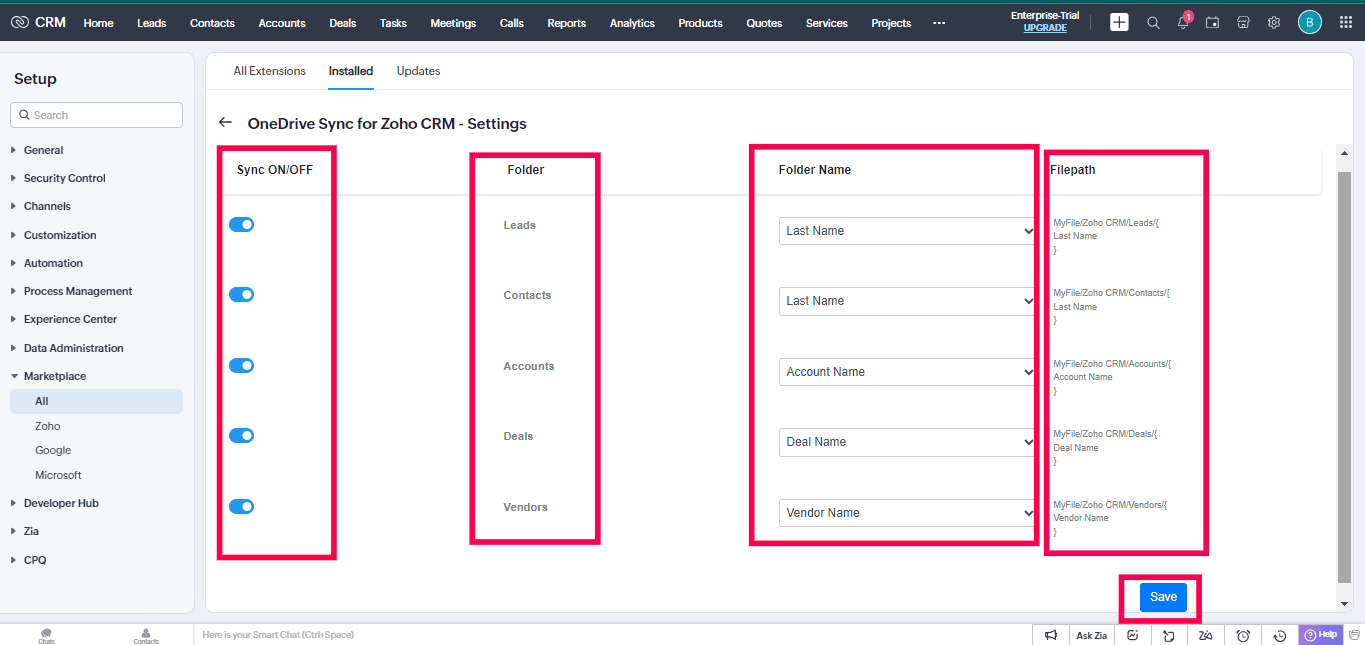The width and height of the screenshot is (1365, 645).
Task: Save the OneDrive sync settings
Action: tap(1163, 597)
